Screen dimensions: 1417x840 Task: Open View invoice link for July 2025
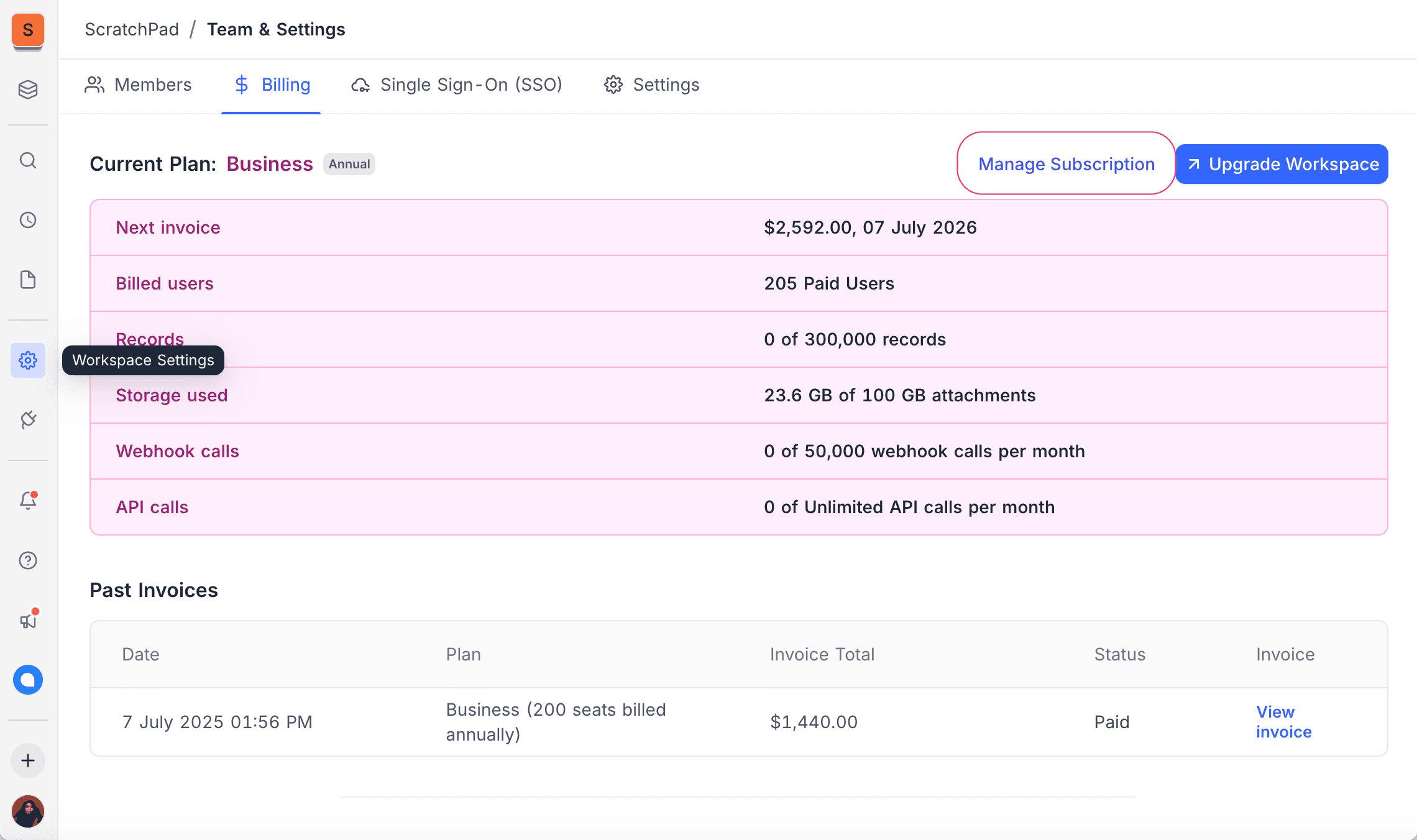click(1283, 722)
